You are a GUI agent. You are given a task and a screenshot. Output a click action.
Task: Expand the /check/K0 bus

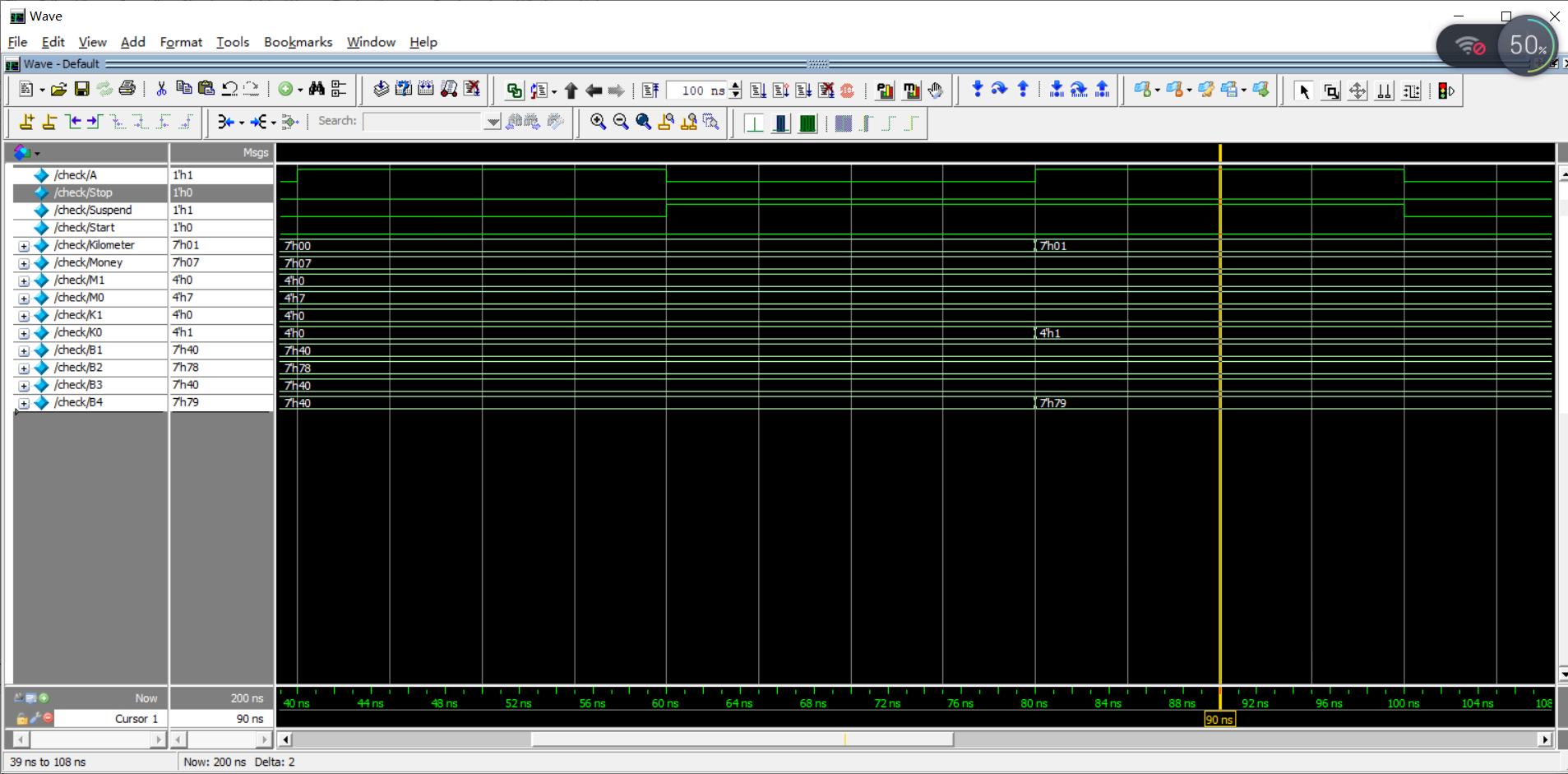[x=24, y=333]
